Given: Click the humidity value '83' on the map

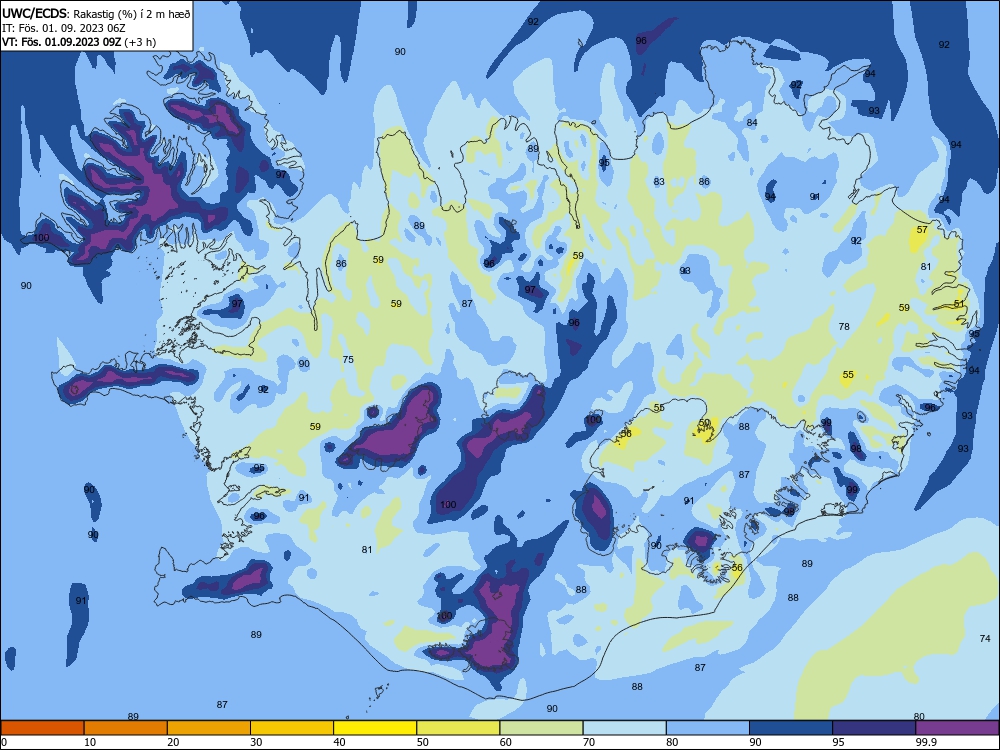Looking at the screenshot, I should (659, 182).
